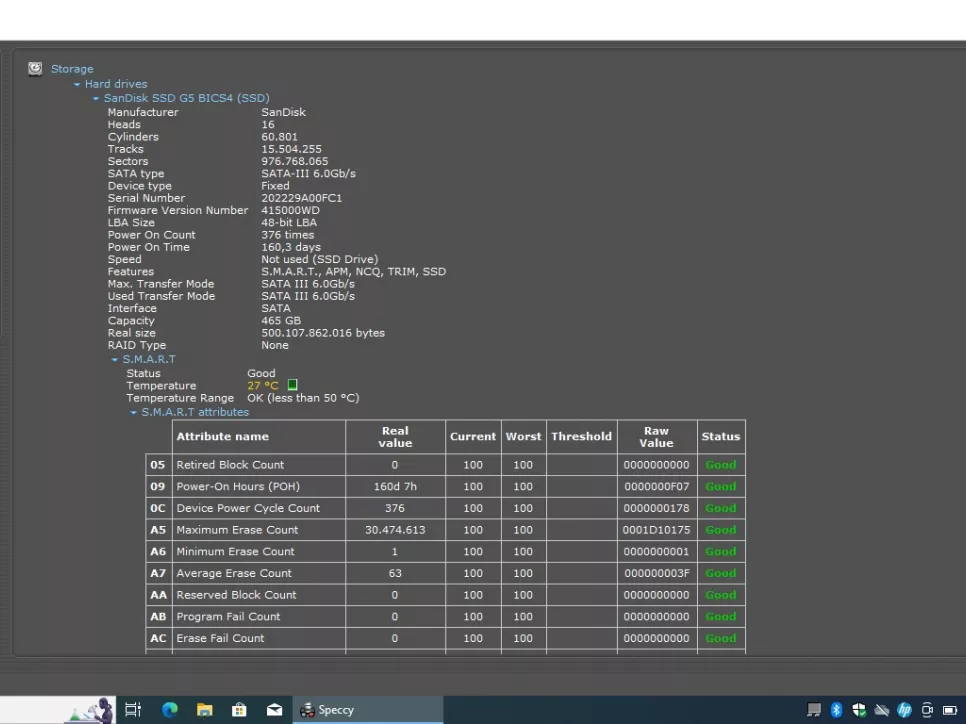966x724 pixels.
Task: Click the attribute ID 0C cell
Action: coord(158,508)
